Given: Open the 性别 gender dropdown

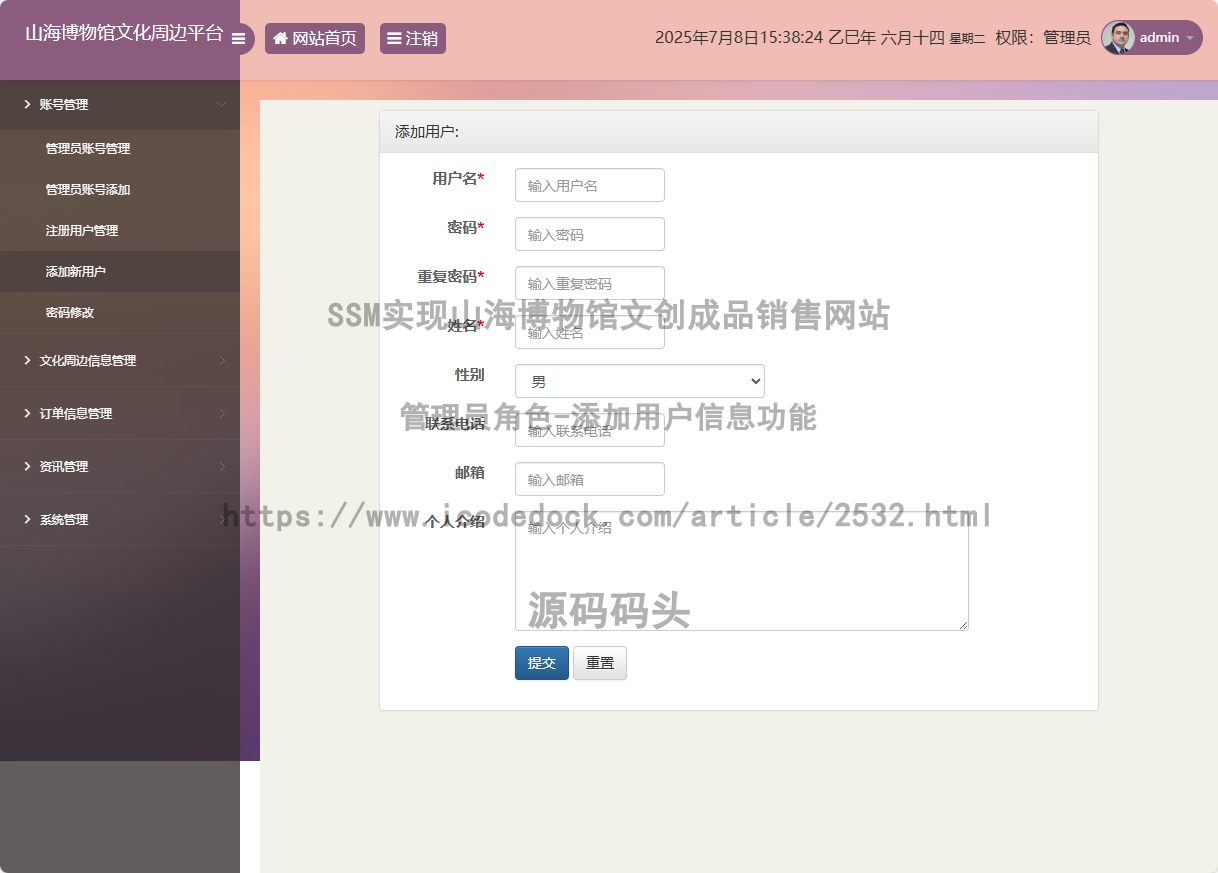Looking at the screenshot, I should tap(640, 381).
